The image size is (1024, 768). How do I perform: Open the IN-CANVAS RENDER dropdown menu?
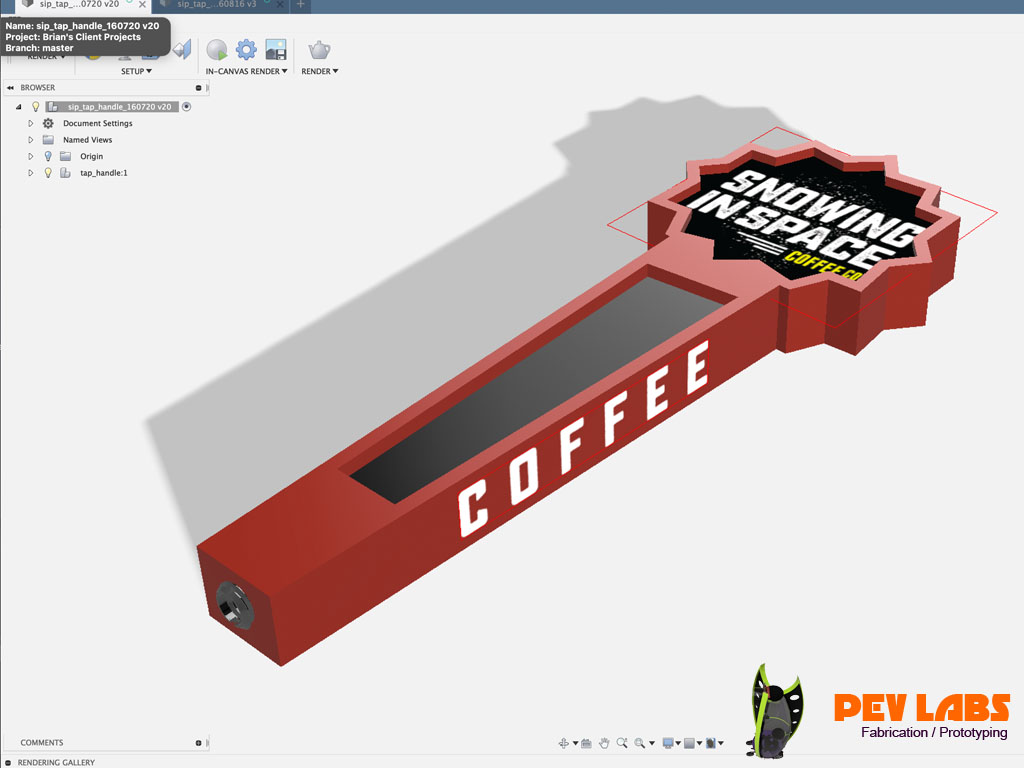pos(246,71)
